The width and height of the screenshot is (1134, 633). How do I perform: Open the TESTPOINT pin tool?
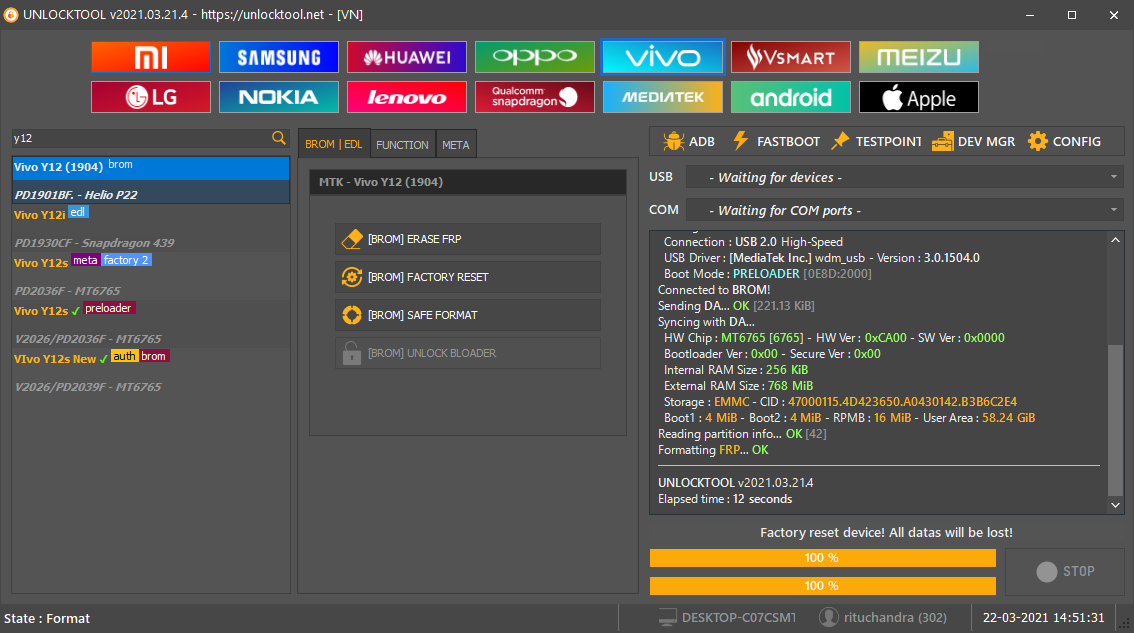[877, 141]
